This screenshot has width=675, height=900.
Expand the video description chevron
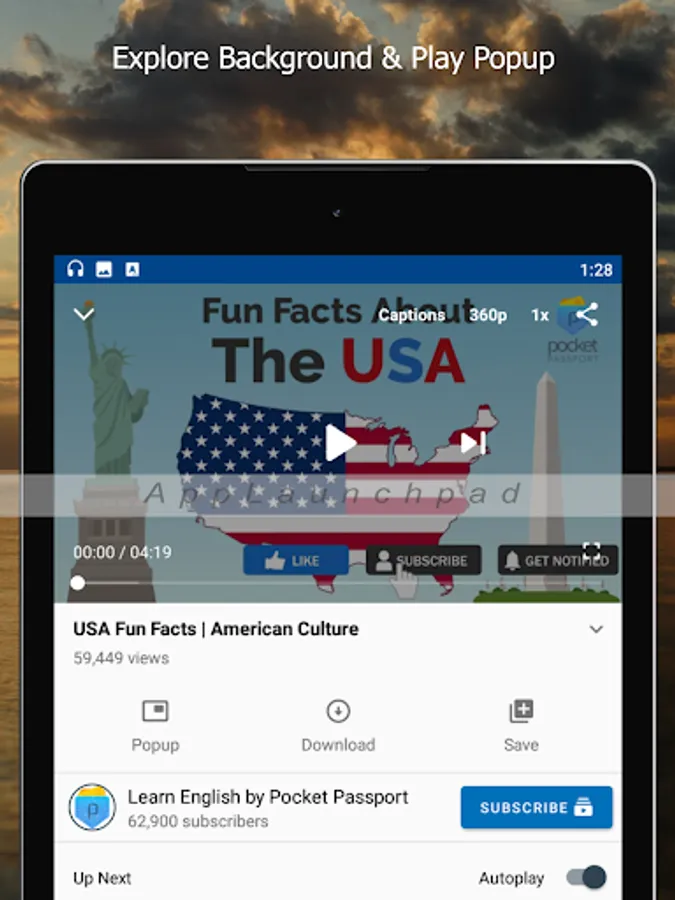click(596, 629)
